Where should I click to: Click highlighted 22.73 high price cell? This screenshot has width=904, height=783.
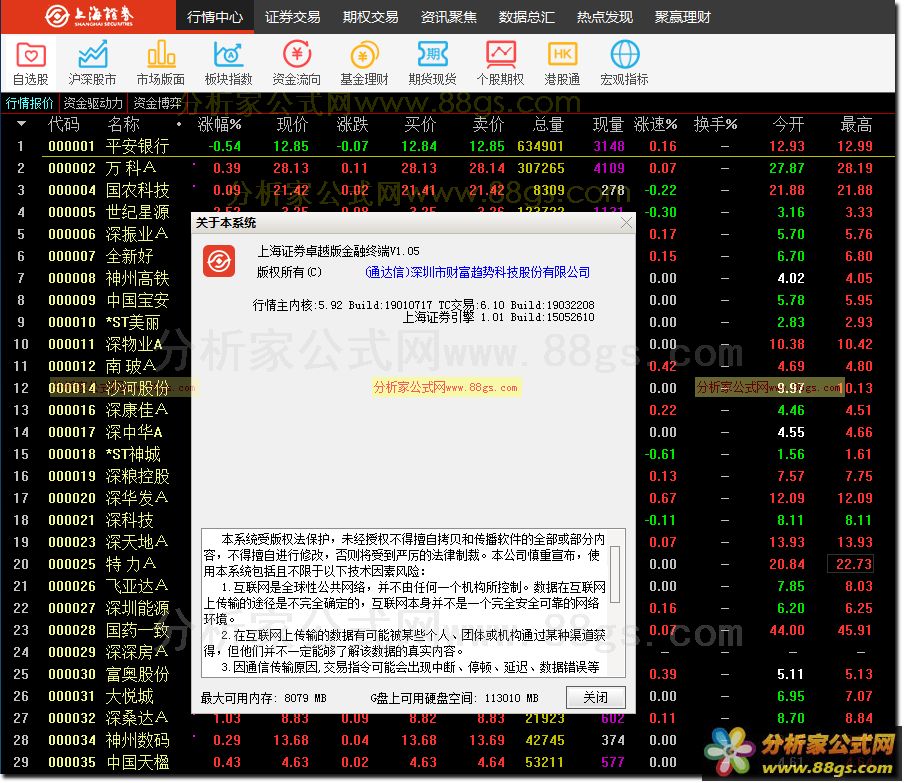851,563
